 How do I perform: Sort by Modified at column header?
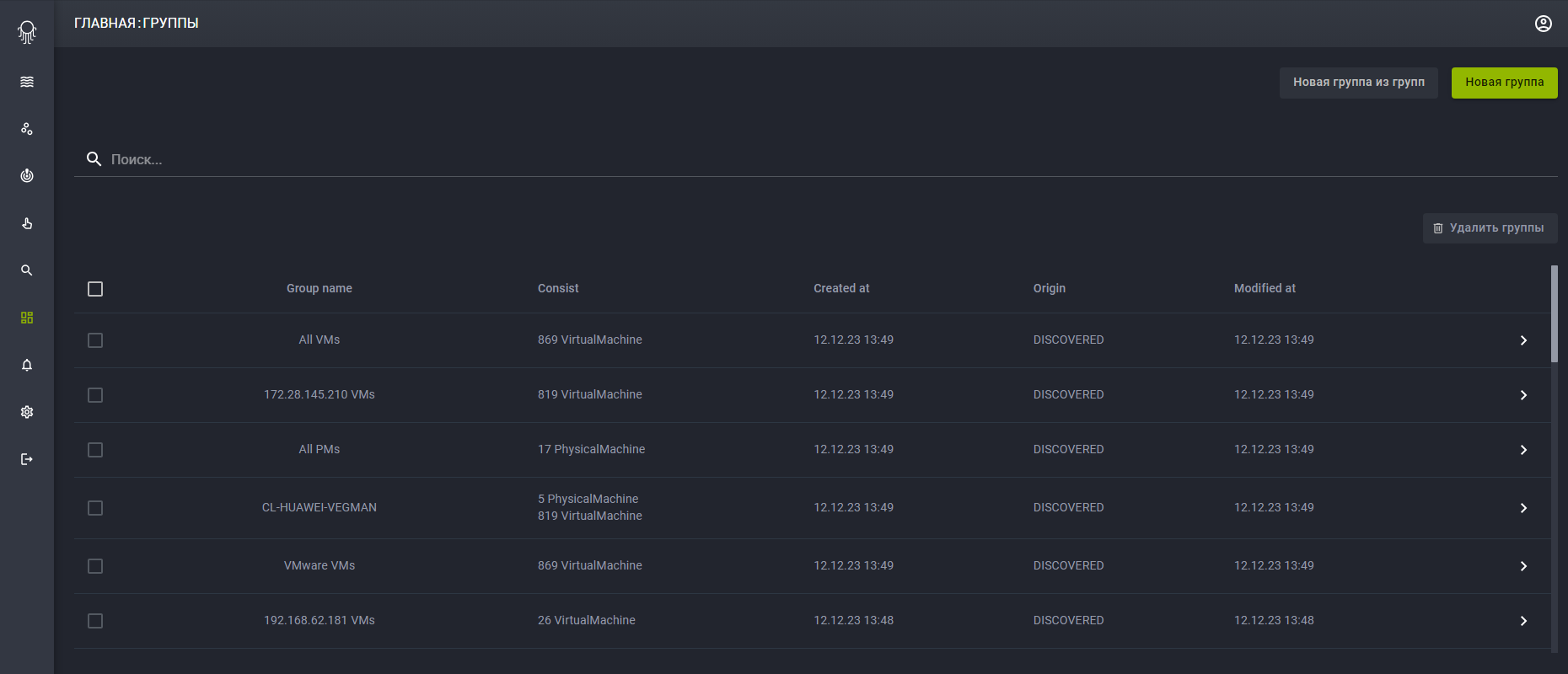pos(1265,288)
